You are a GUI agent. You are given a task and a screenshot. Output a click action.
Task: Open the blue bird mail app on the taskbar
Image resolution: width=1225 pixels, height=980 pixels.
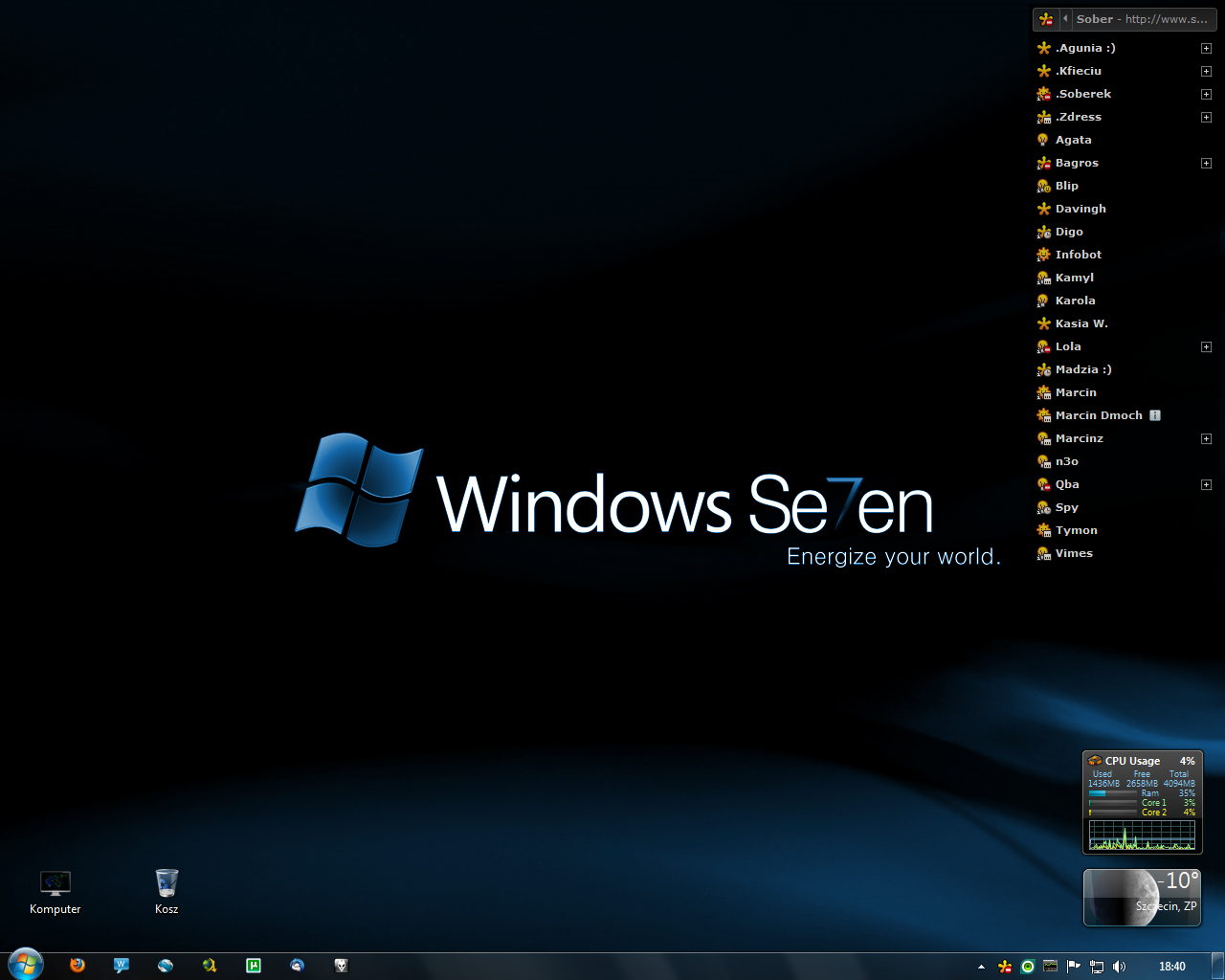pyautogui.click(x=298, y=966)
